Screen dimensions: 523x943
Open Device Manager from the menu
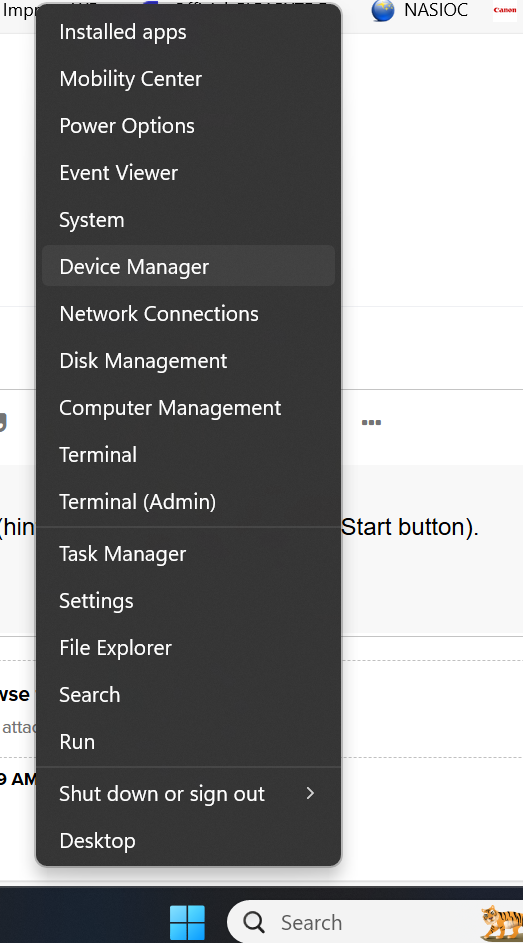(x=188, y=266)
